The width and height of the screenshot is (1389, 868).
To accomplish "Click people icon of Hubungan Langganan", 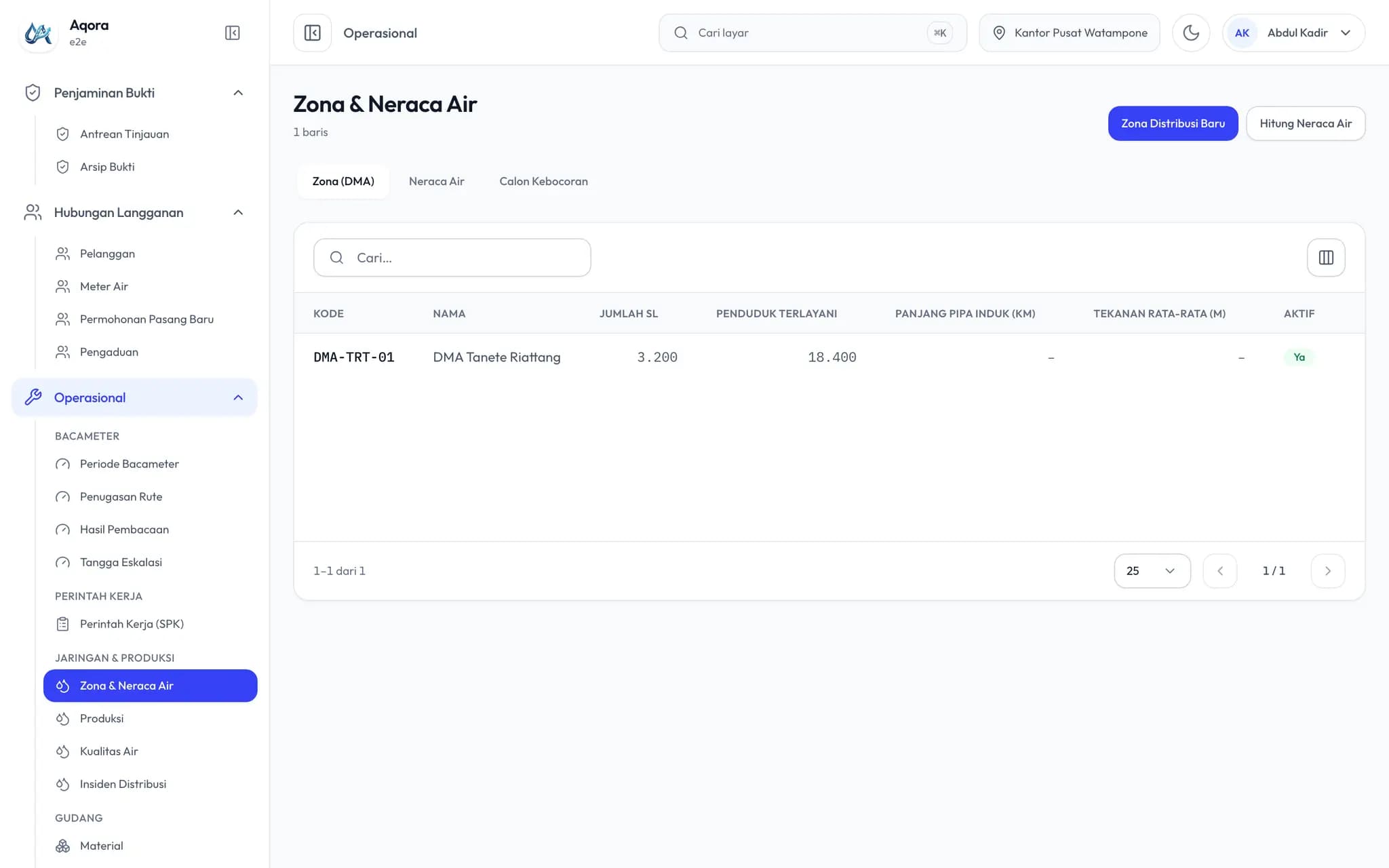I will 33,212.
